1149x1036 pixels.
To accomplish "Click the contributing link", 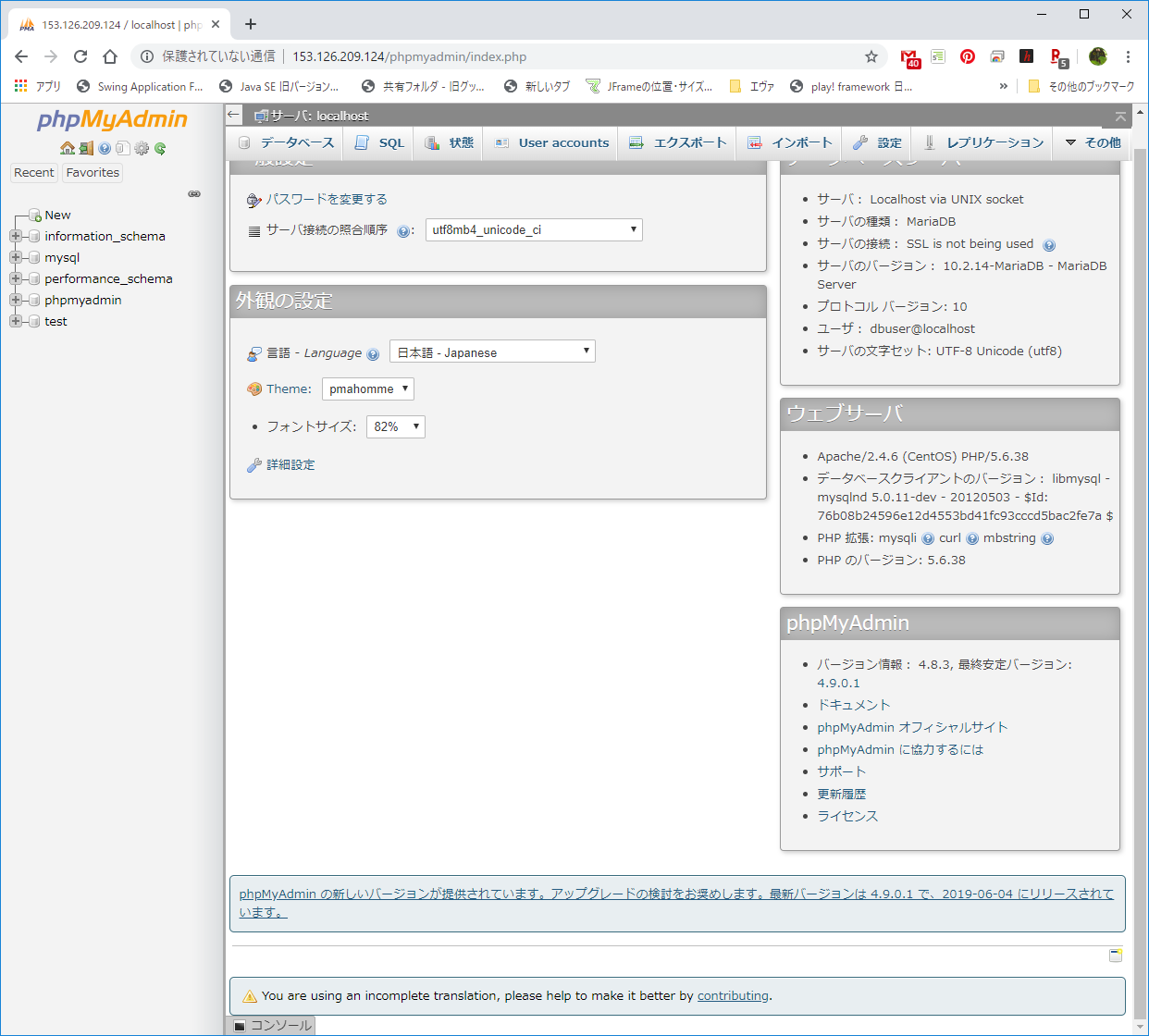I will tap(733, 995).
